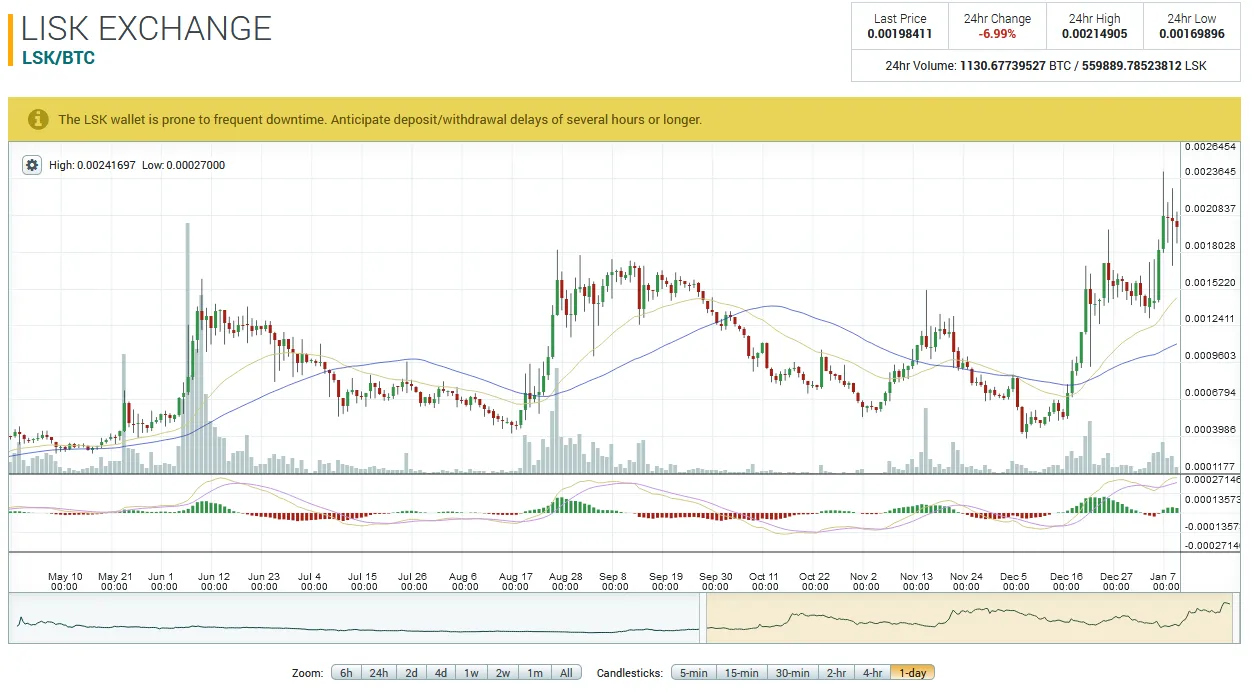The image size is (1256, 700).
Task: Click the latest red candlestick at chart's right edge
Action: tap(1177, 223)
